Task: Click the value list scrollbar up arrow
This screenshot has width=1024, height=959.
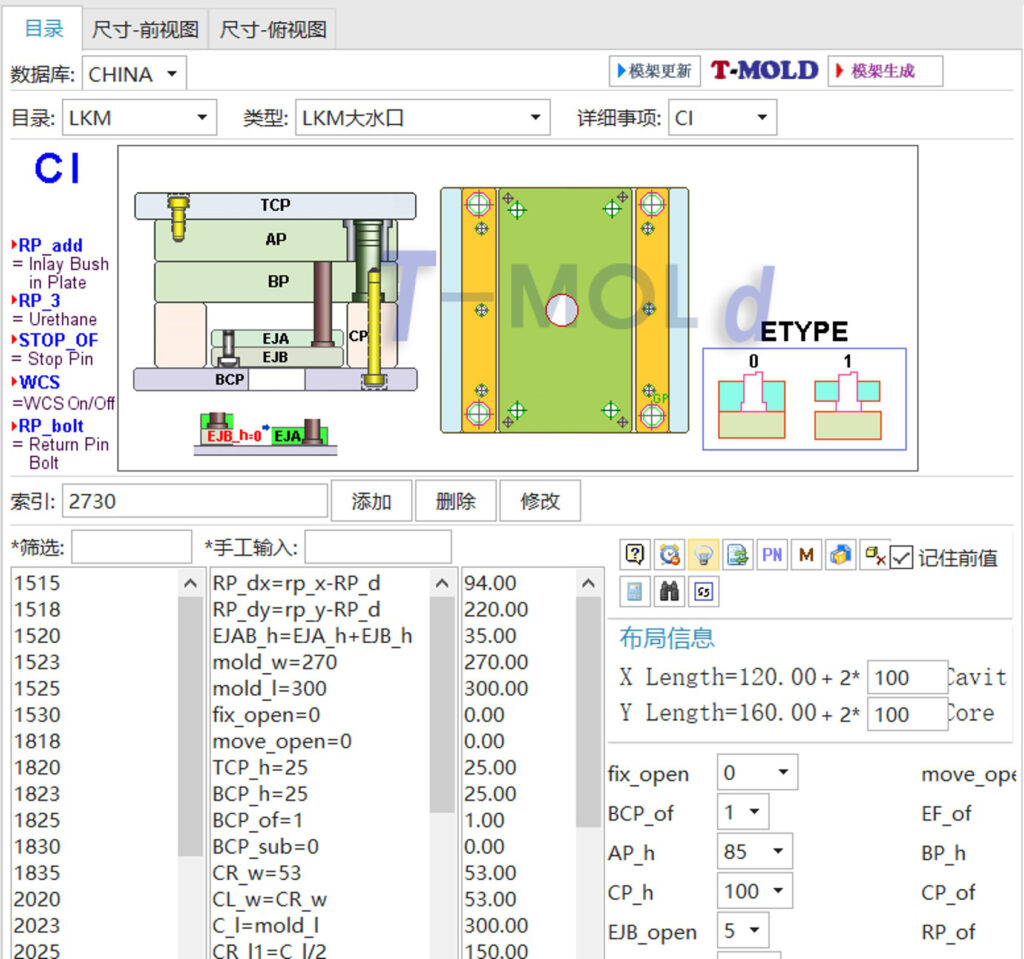Action: (588, 583)
